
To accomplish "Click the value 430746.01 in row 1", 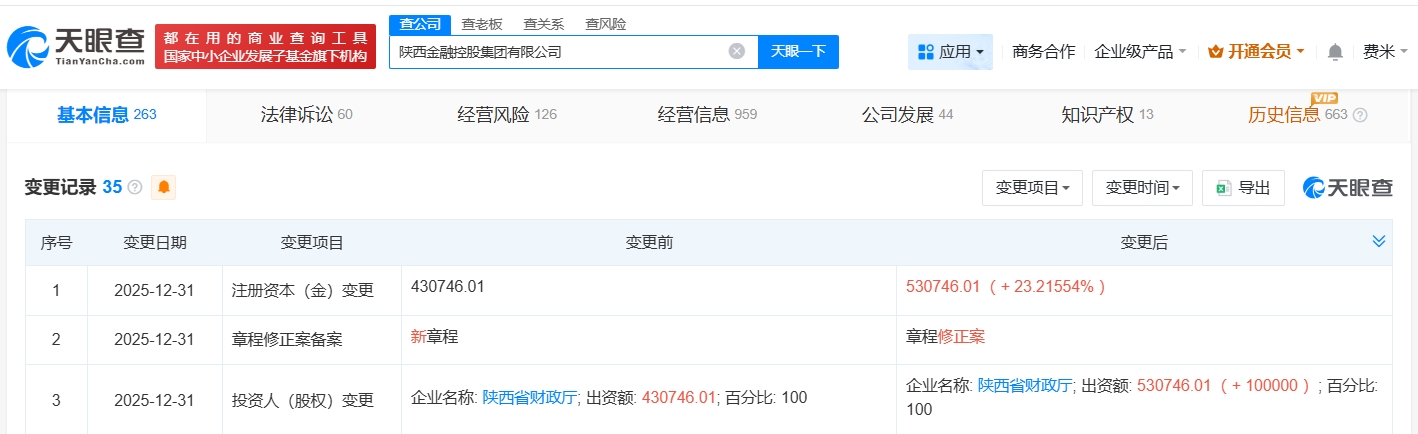I will click(448, 286).
